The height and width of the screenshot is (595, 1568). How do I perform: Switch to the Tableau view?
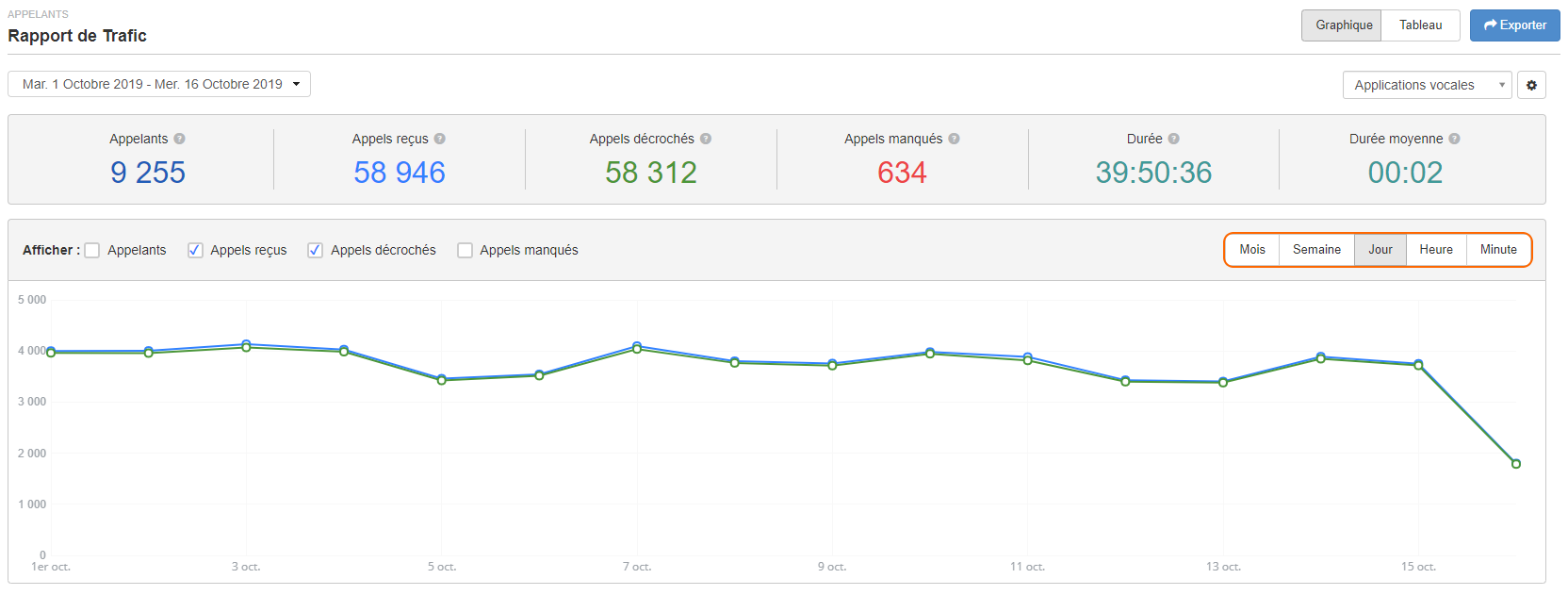[x=1420, y=25]
